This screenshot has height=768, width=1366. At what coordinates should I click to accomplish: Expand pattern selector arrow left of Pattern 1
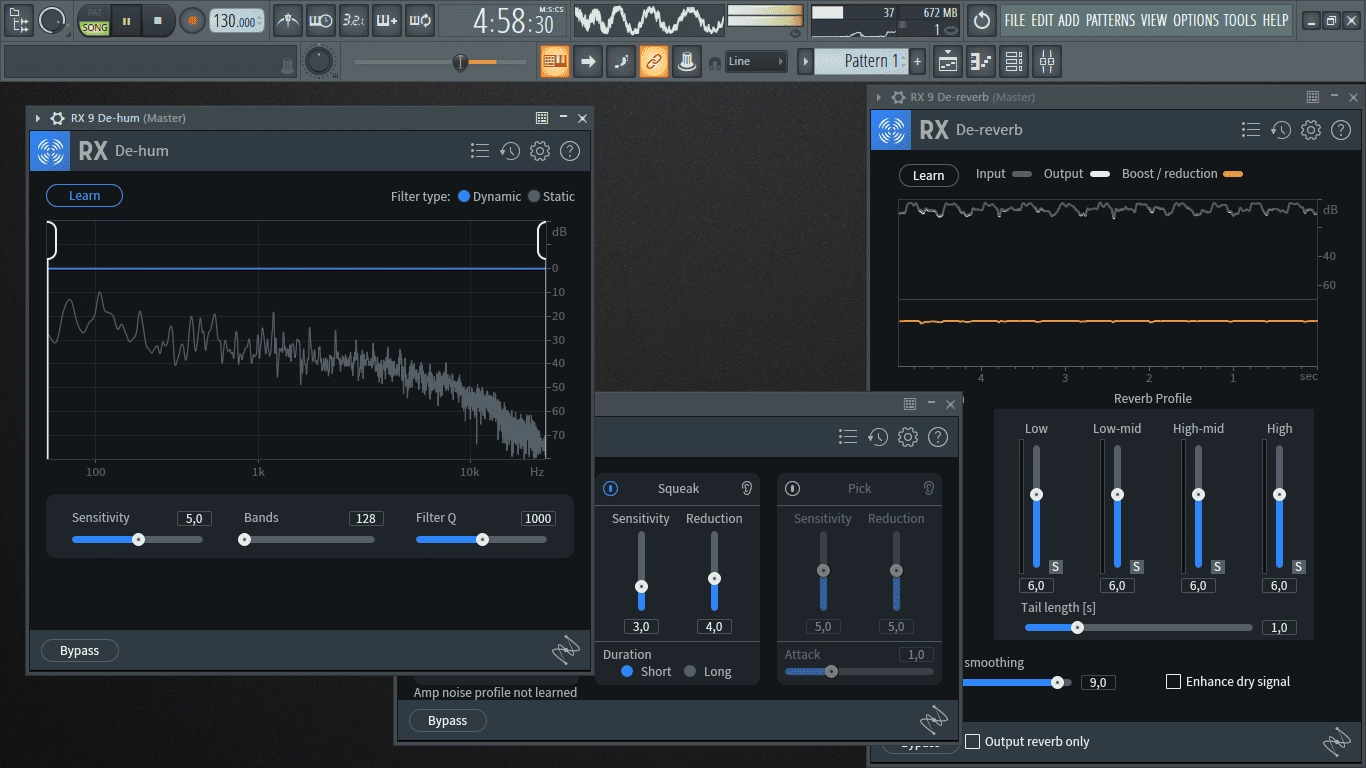click(805, 61)
